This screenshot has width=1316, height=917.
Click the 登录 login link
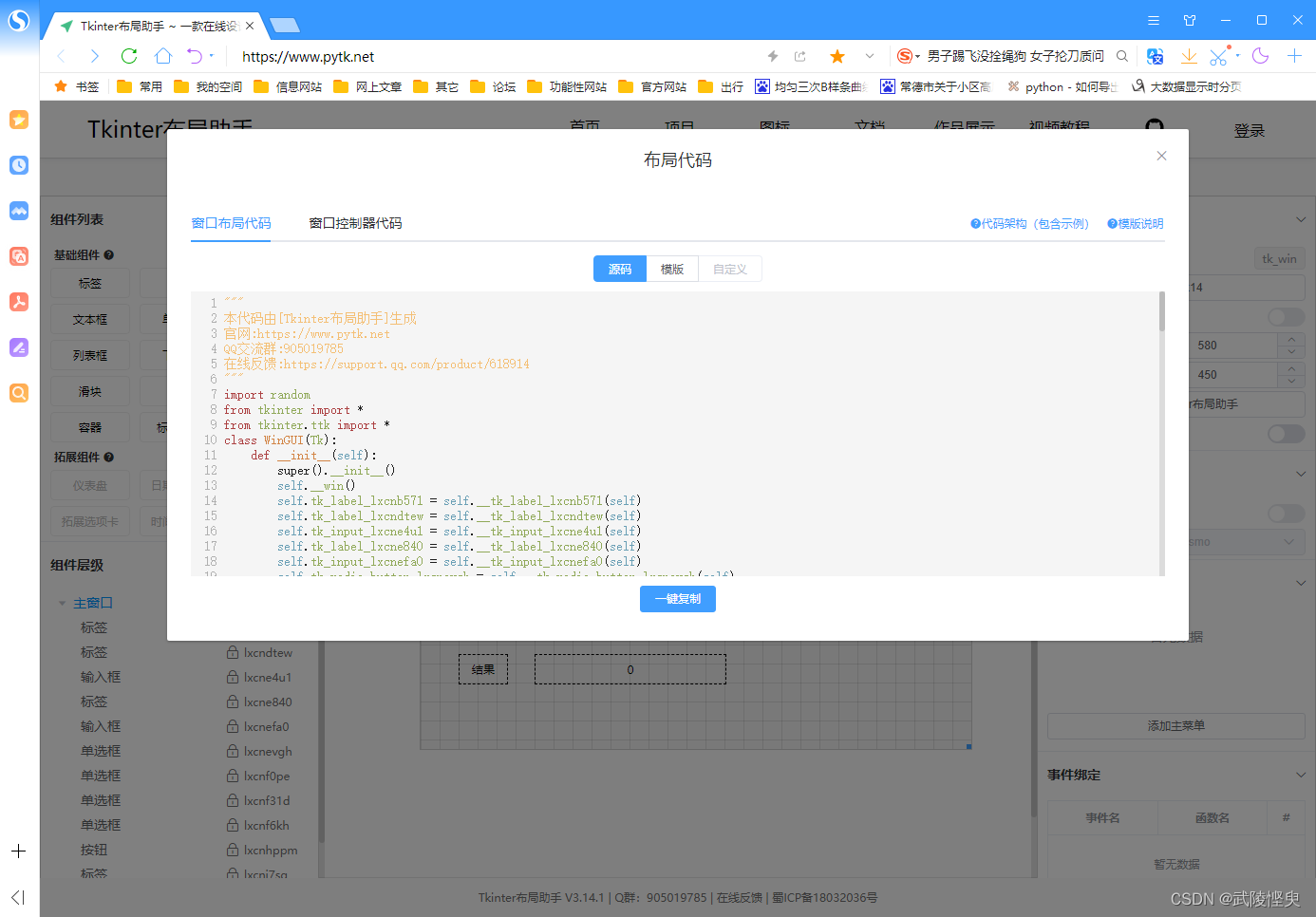tap(1250, 131)
